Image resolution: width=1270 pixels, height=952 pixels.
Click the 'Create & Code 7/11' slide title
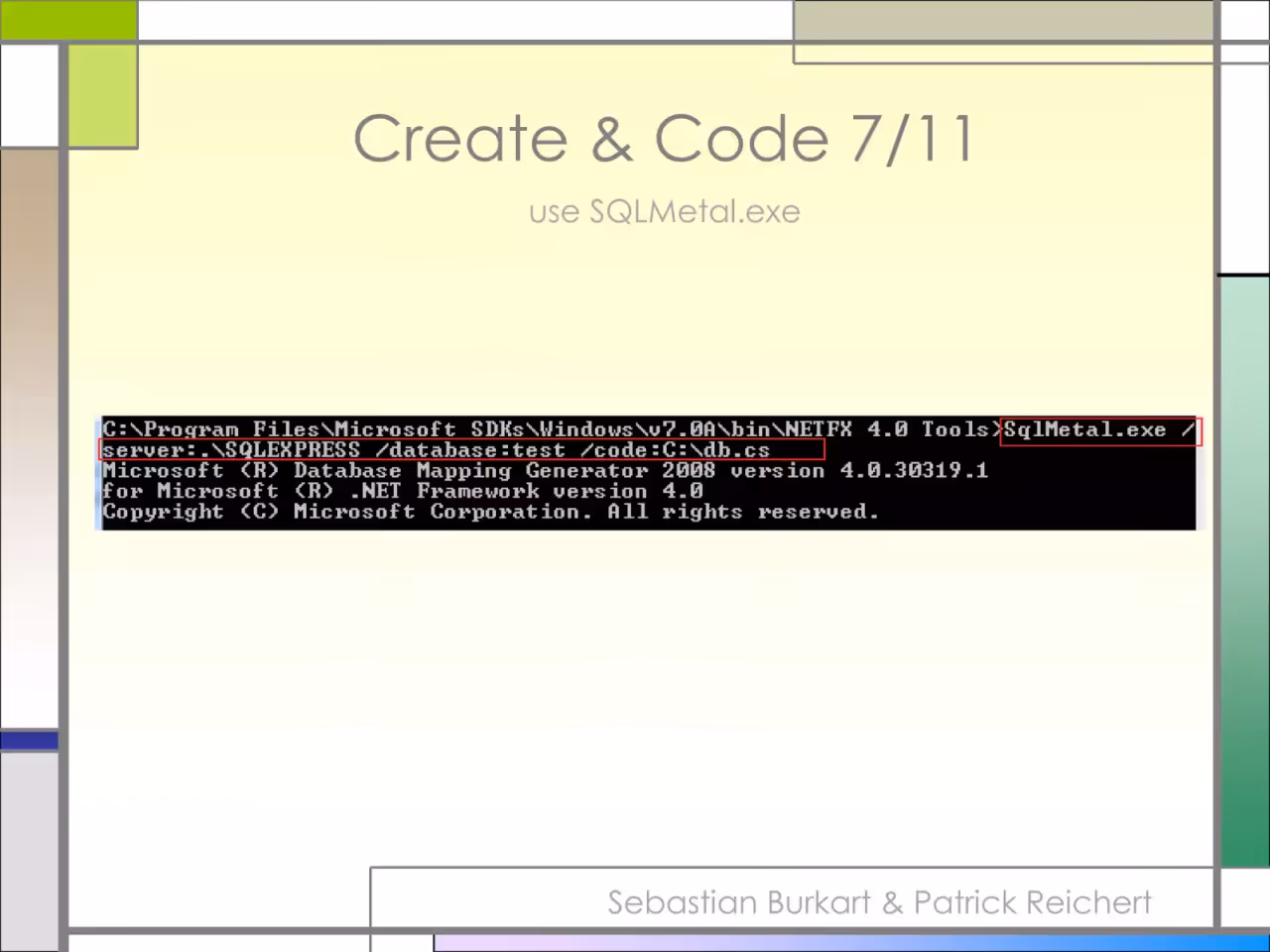pyautogui.click(x=664, y=137)
